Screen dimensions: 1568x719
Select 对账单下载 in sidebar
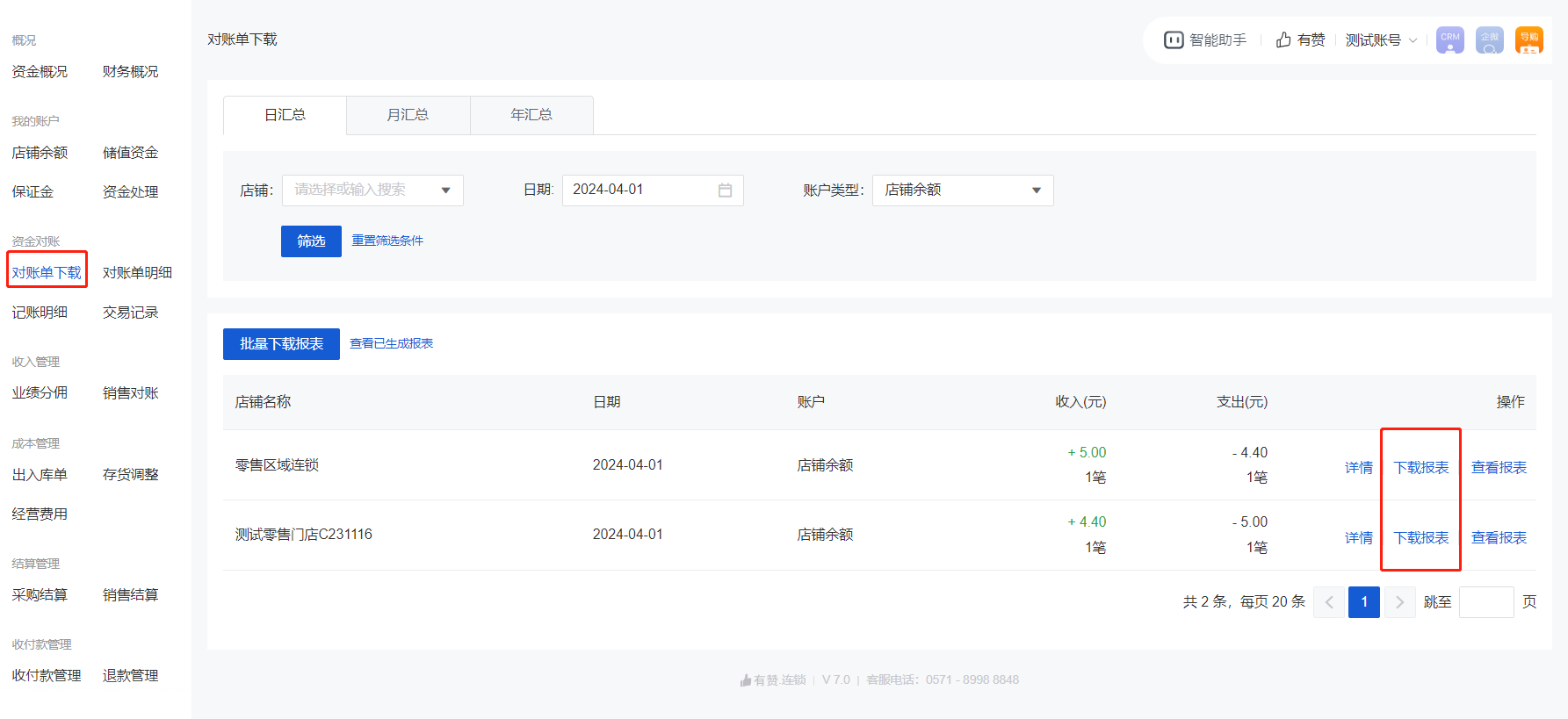click(x=47, y=273)
